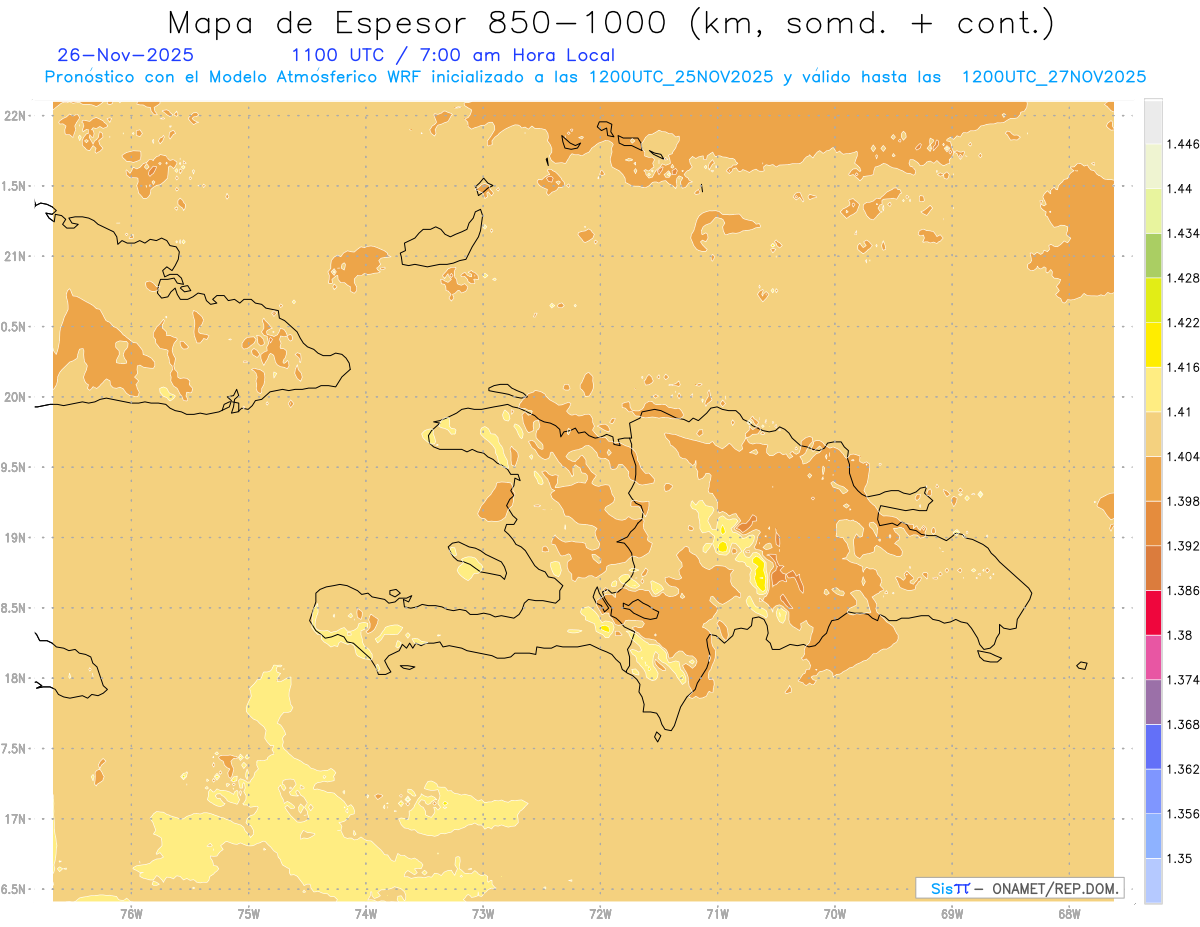Click the light gray top swatch in the legend
The width and height of the screenshot is (1200, 927).
pos(1153,121)
